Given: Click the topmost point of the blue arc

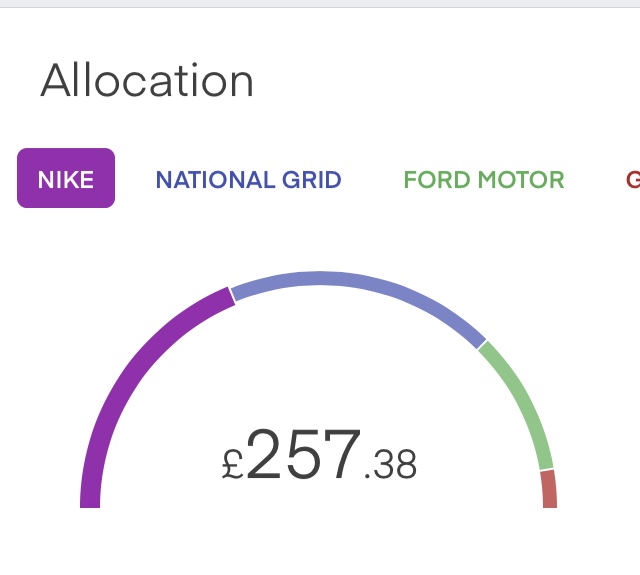Looking at the screenshot, I should (x=319, y=278).
